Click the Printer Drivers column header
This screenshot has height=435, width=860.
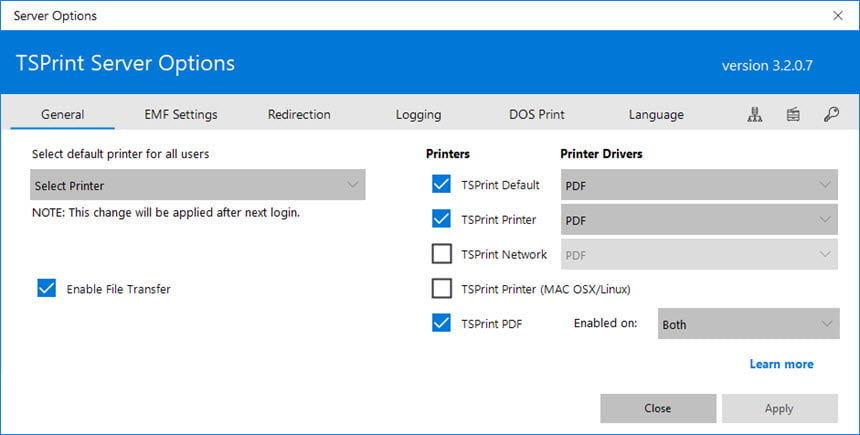601,154
